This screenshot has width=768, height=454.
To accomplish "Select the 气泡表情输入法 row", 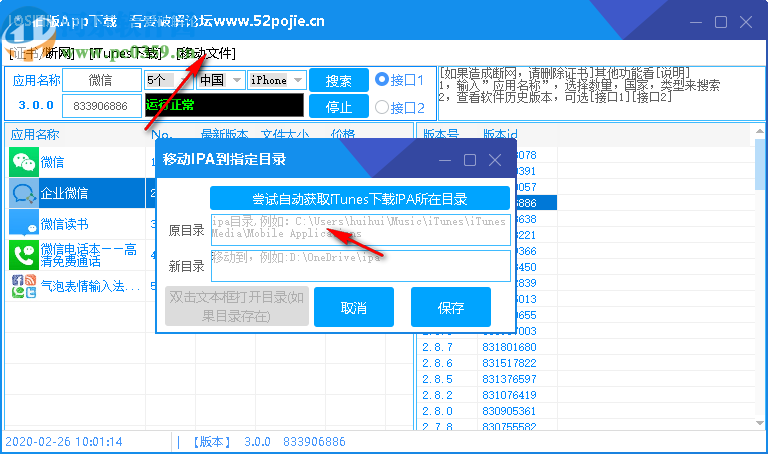I will point(81,286).
